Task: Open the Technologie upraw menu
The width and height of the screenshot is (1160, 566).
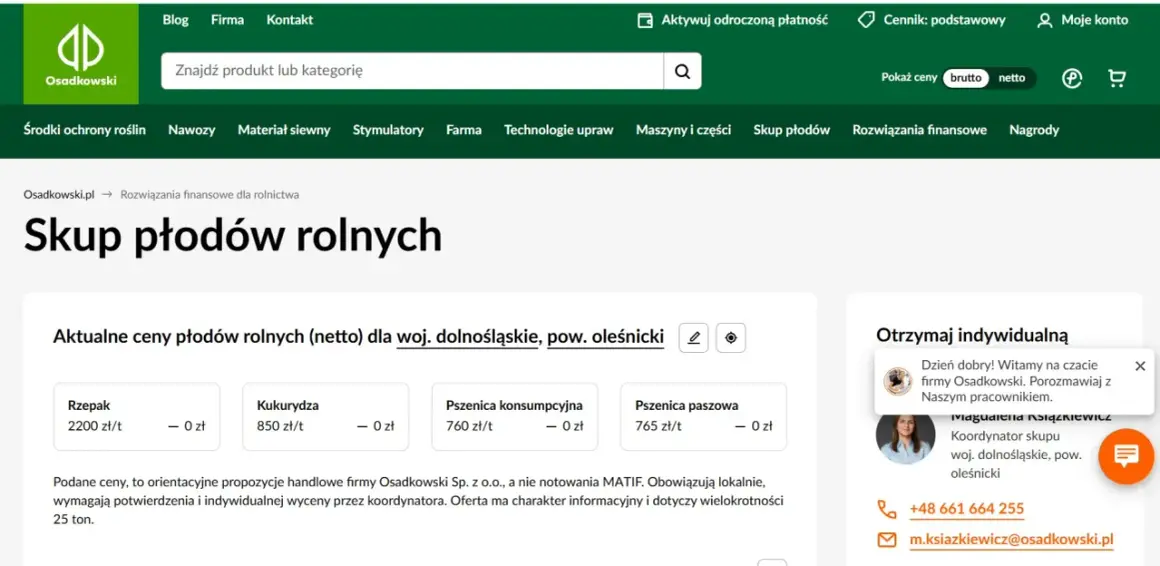Action: click(x=559, y=130)
